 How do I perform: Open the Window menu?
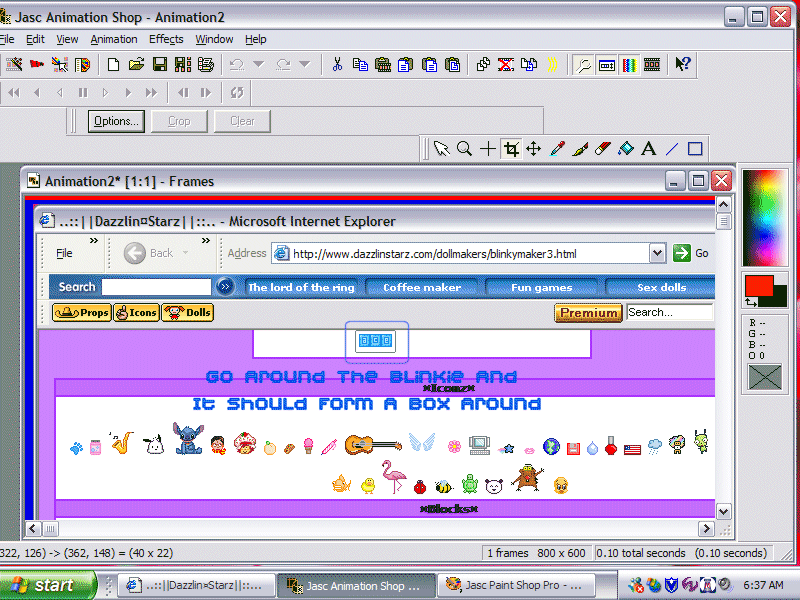(x=214, y=39)
